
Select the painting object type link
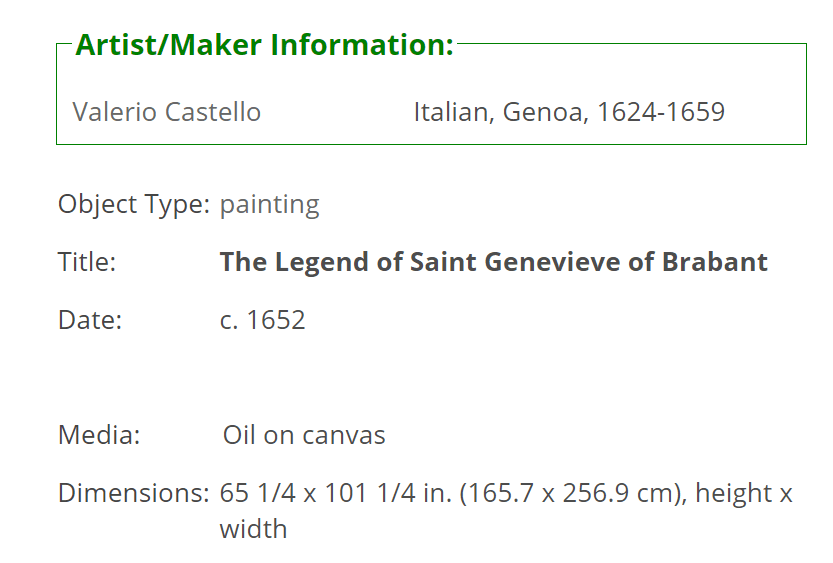tap(270, 205)
